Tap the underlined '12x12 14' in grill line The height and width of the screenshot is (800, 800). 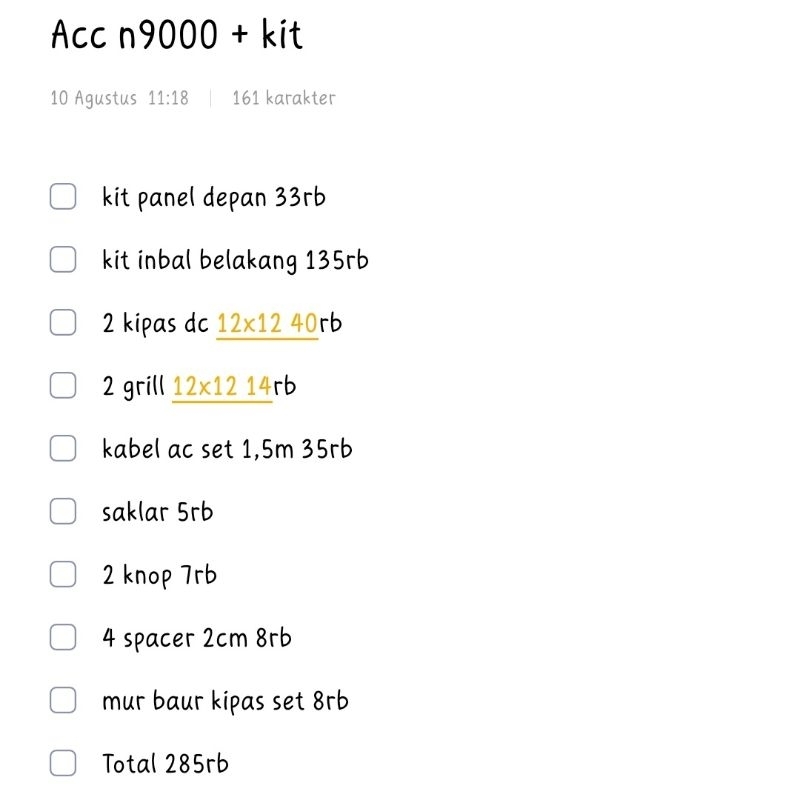coord(222,387)
